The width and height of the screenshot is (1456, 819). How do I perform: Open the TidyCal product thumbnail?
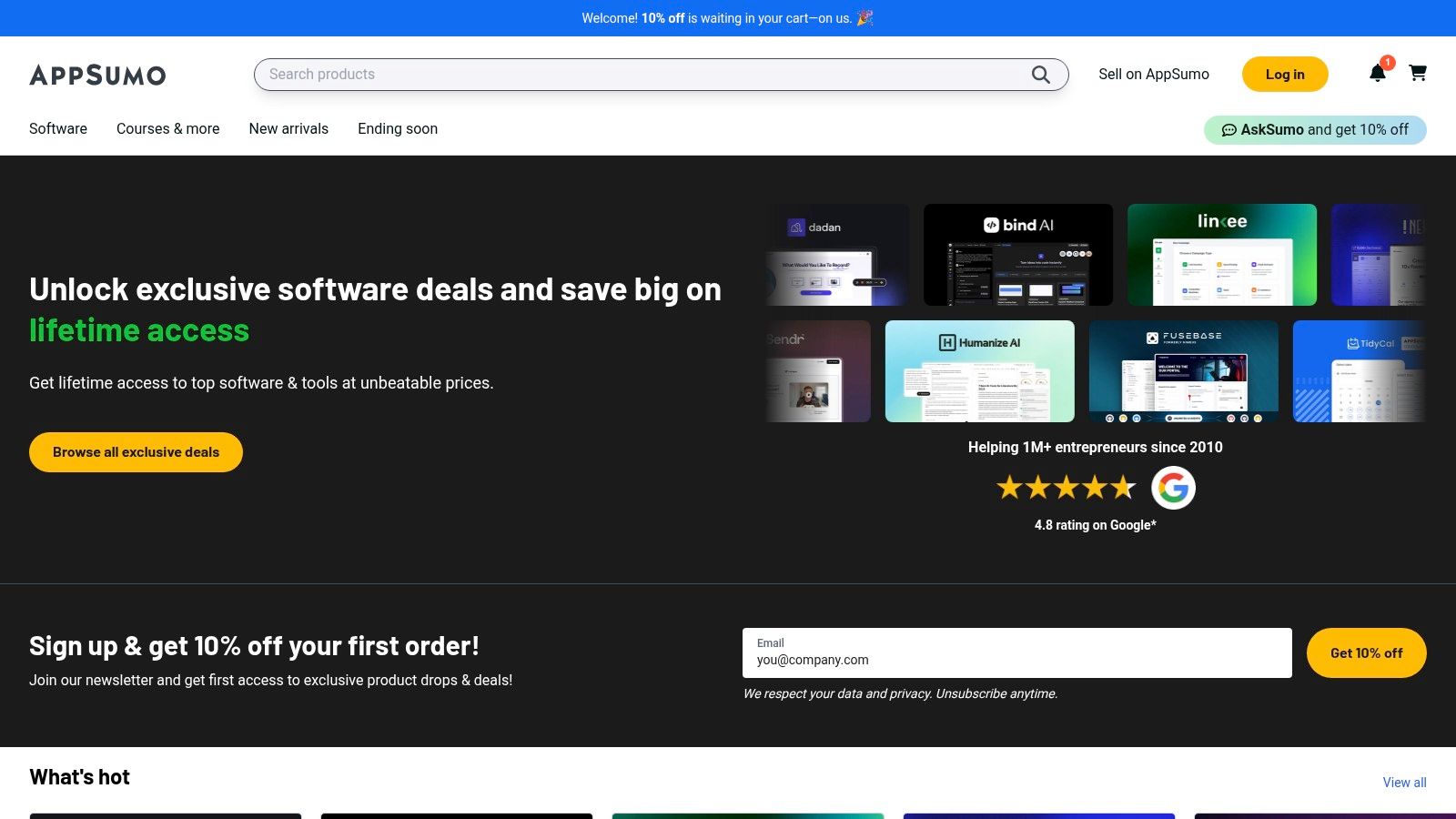1360,371
